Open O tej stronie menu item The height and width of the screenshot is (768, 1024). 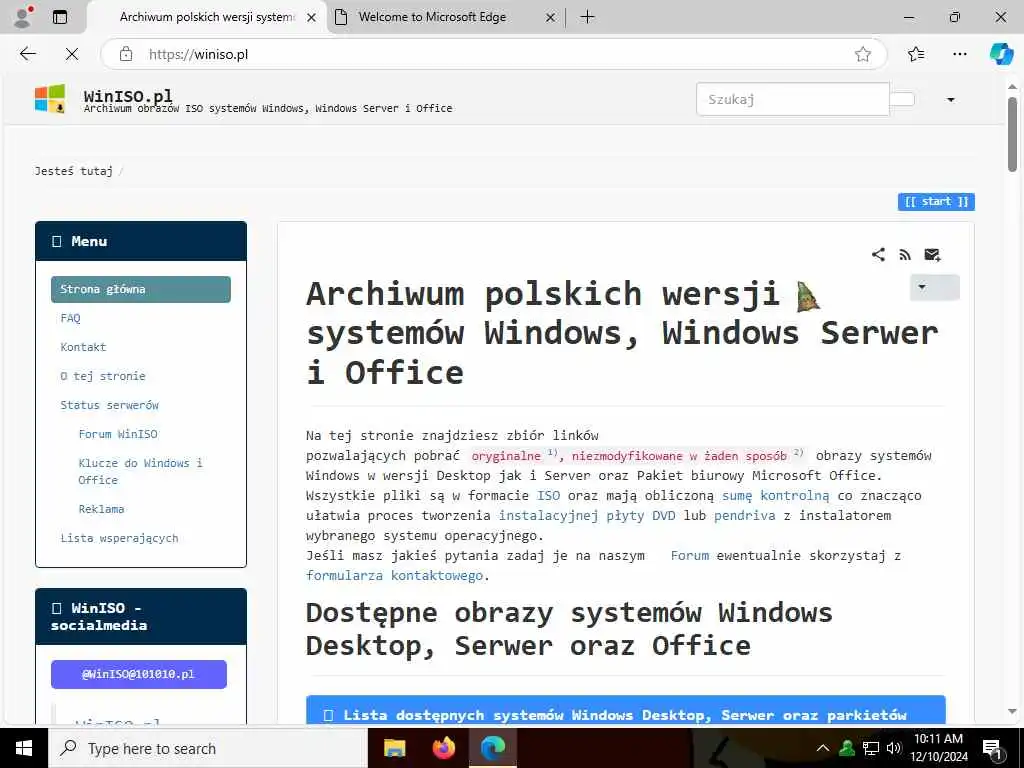[x=103, y=376]
